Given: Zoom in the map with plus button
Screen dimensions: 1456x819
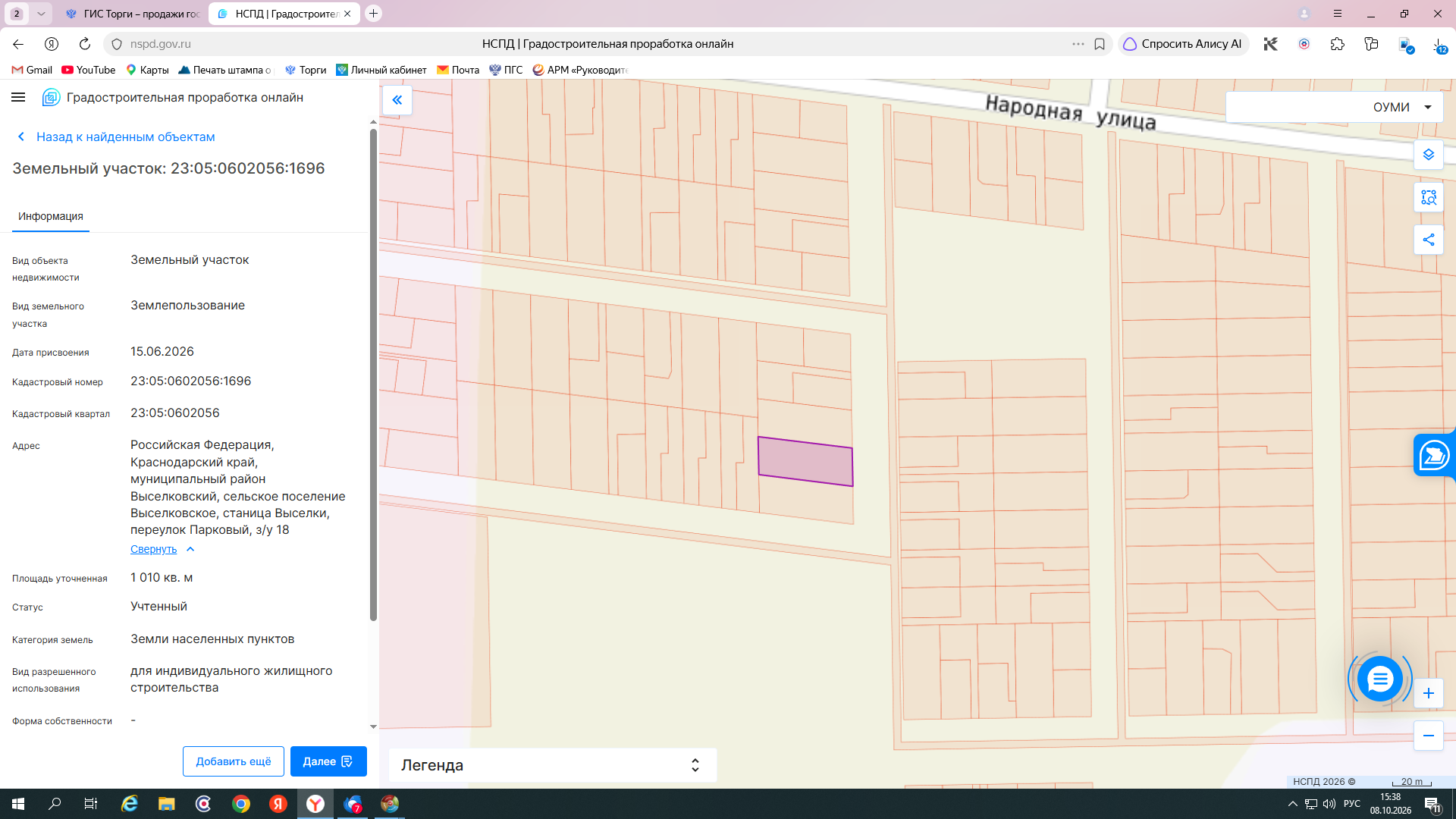Looking at the screenshot, I should click(x=1428, y=693).
